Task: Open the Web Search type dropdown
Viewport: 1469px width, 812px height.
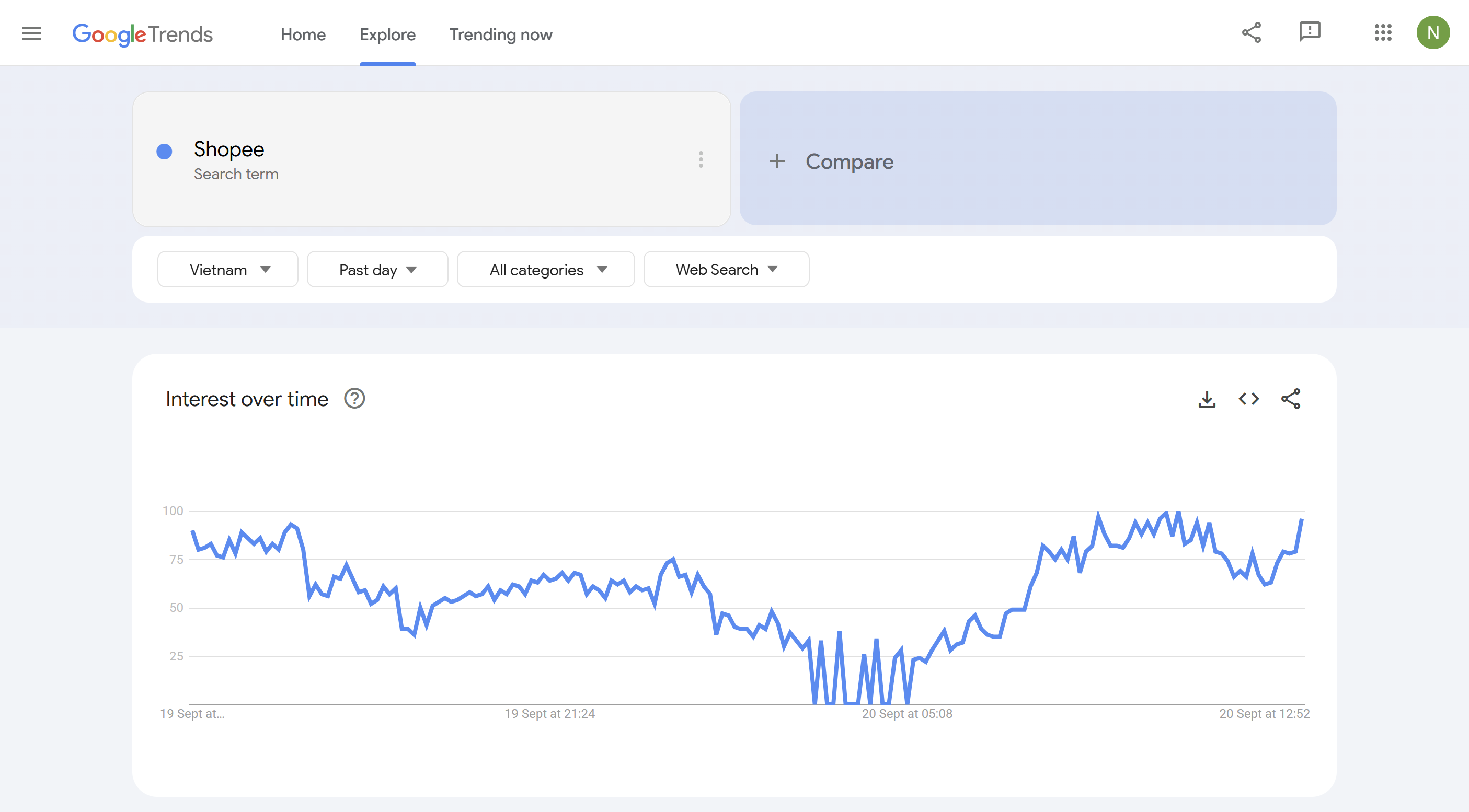Action: 726,270
